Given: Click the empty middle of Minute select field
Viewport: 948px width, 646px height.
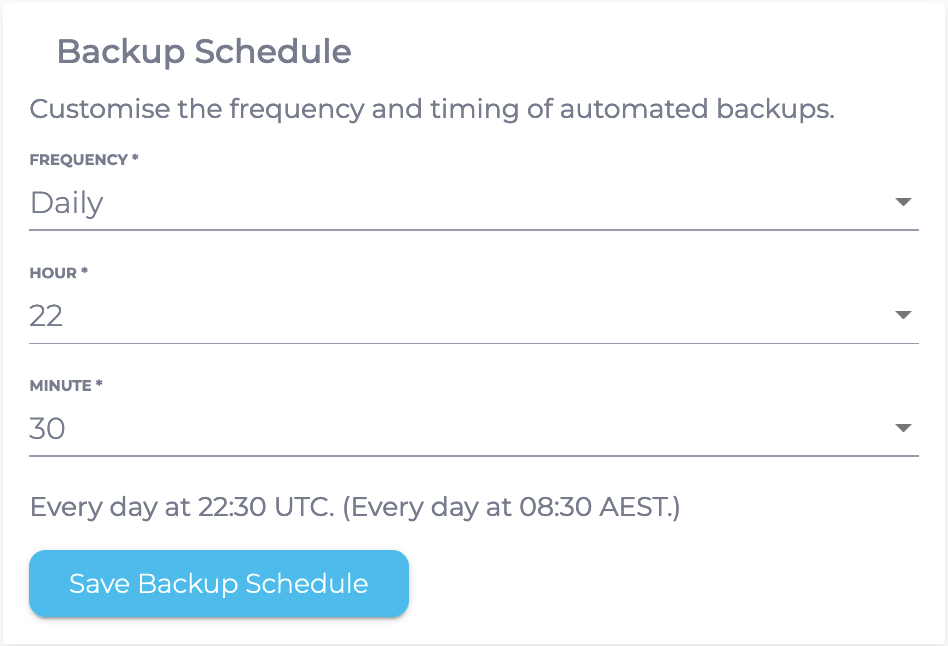Looking at the screenshot, I should (x=470, y=429).
